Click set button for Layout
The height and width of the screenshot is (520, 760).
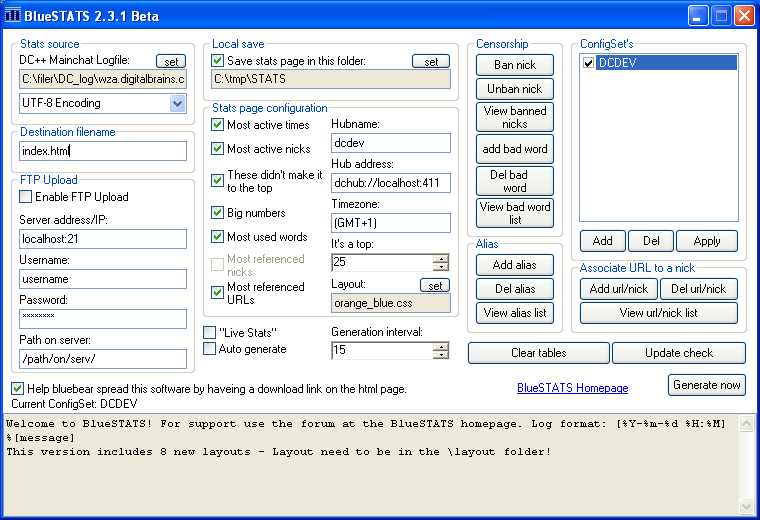(x=435, y=285)
